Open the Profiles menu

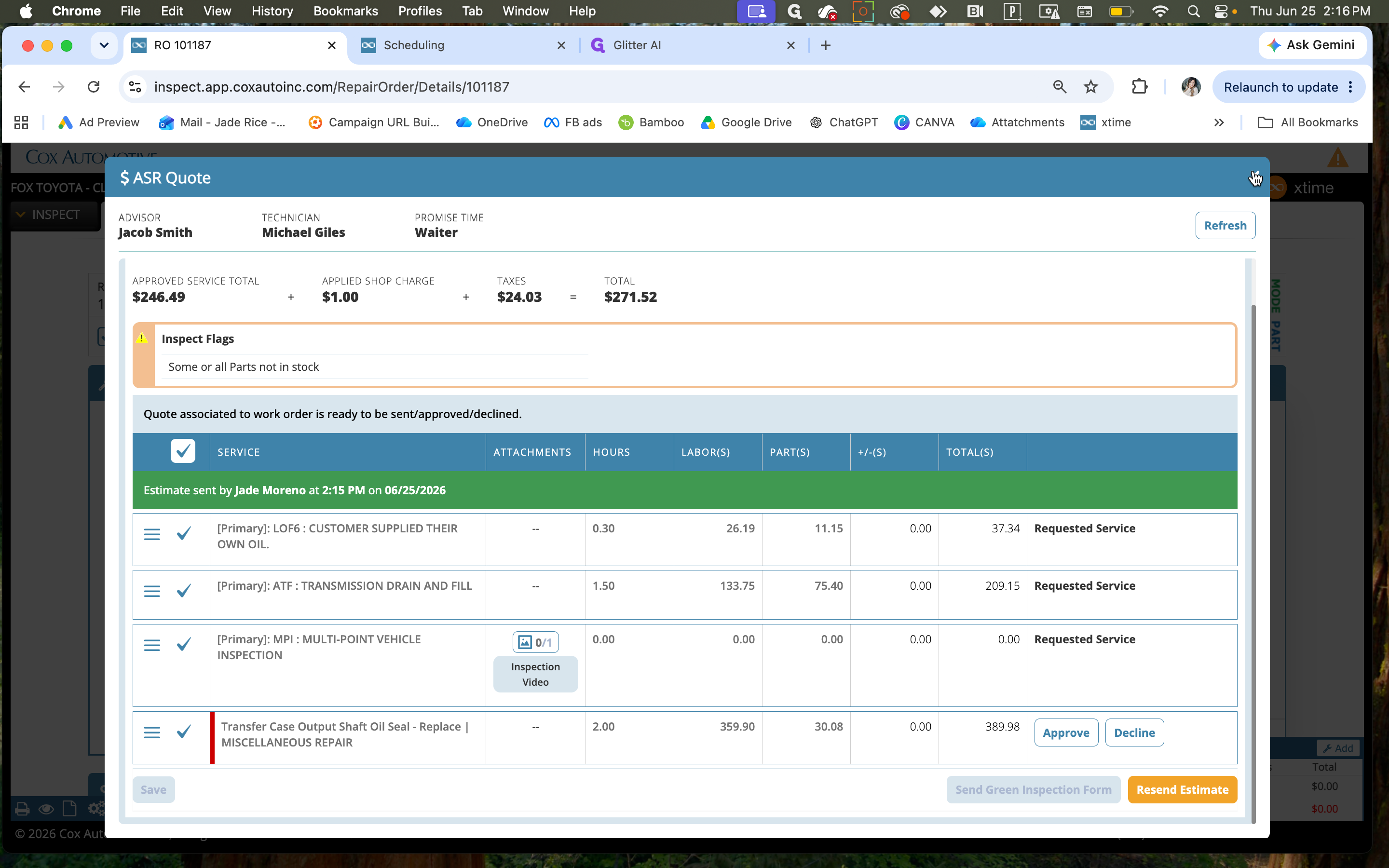click(x=420, y=11)
